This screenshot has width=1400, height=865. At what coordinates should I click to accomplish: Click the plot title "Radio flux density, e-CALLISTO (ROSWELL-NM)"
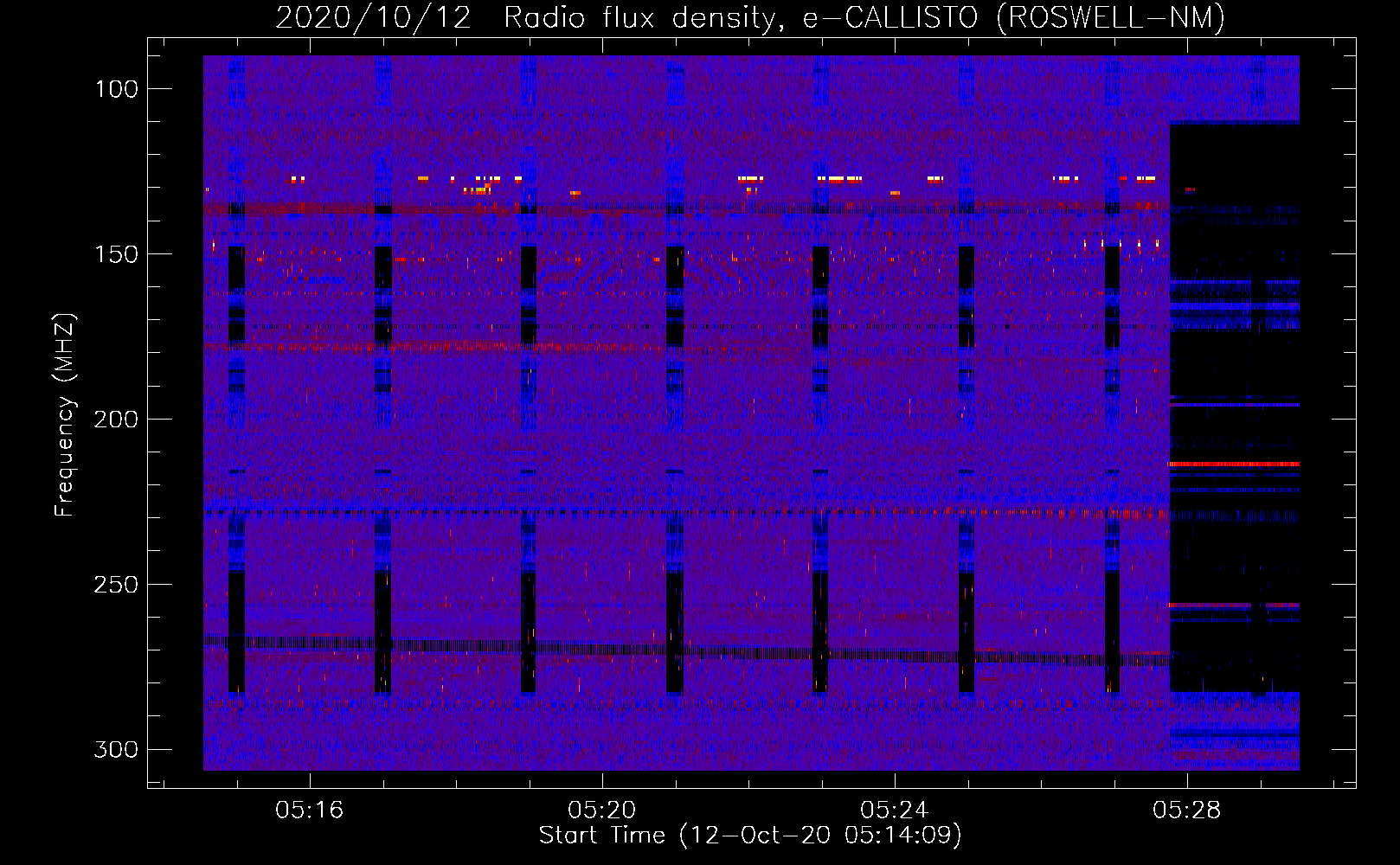point(864,17)
